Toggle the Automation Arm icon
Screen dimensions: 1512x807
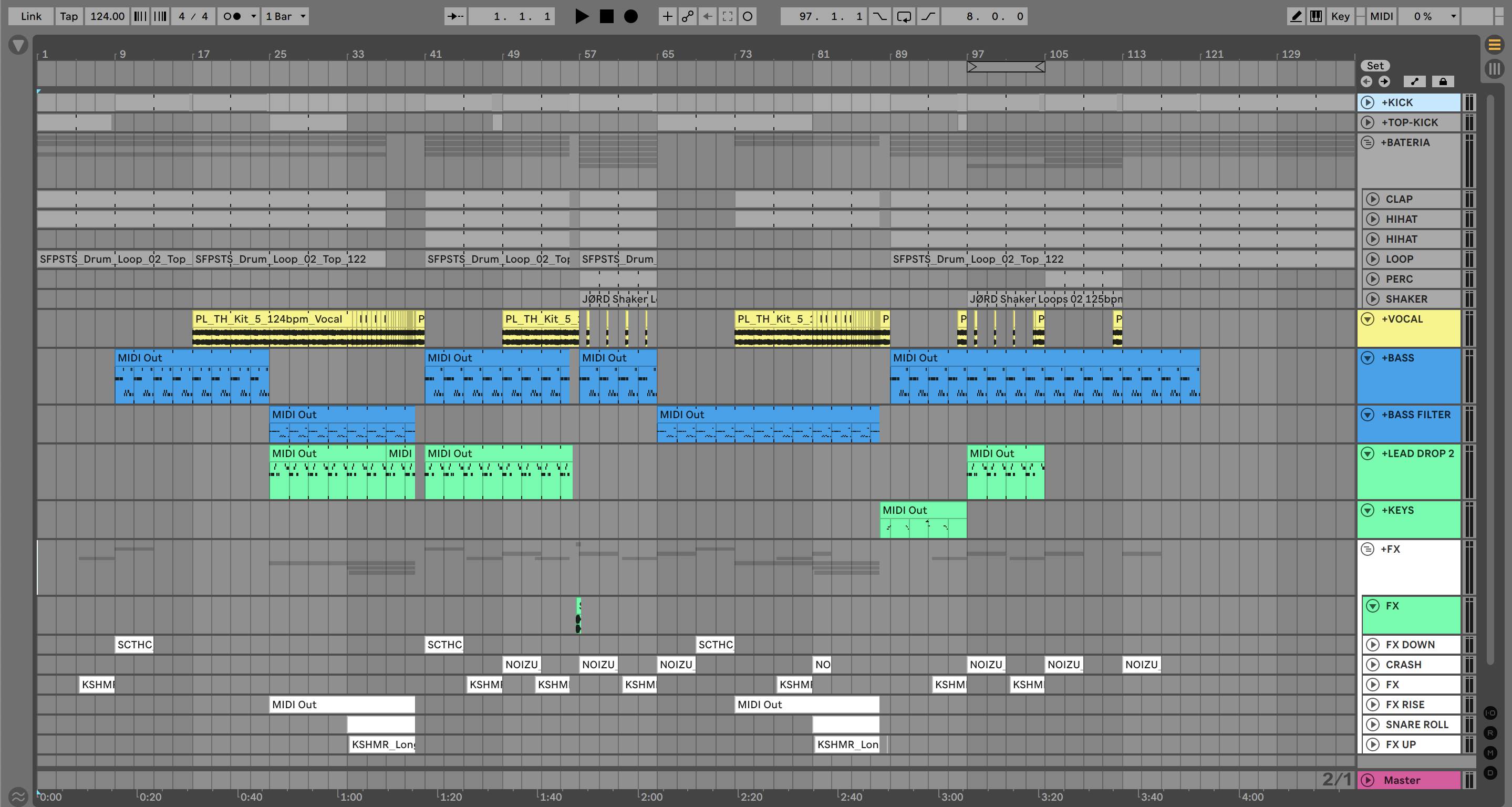tap(687, 16)
